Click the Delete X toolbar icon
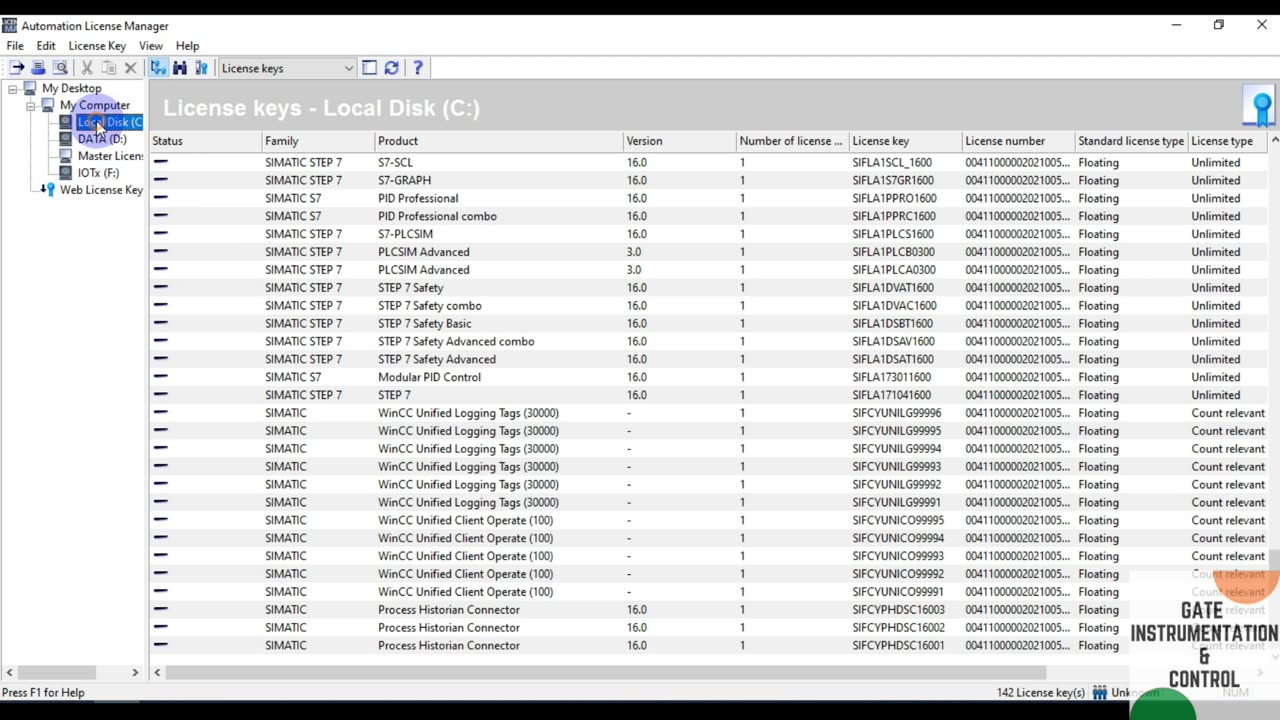1280x720 pixels. tap(130, 68)
